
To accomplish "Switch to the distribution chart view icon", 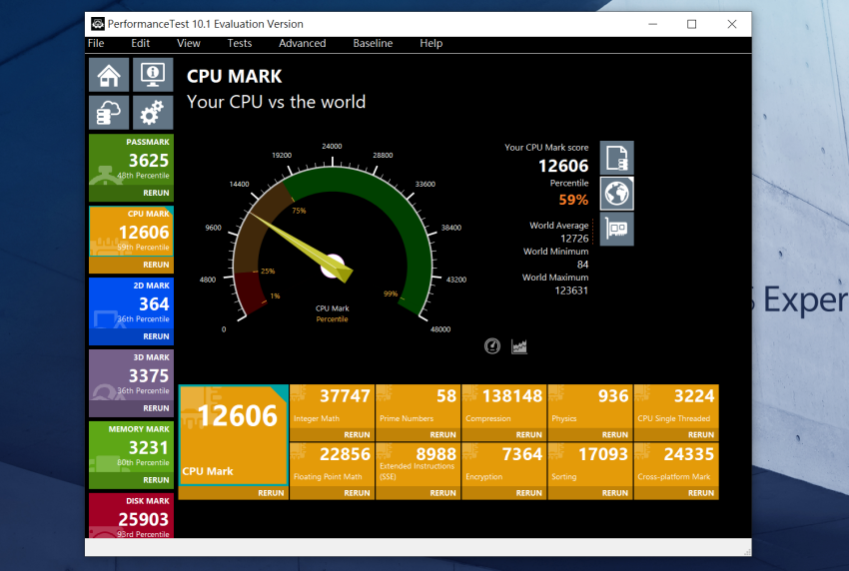I will (x=519, y=346).
